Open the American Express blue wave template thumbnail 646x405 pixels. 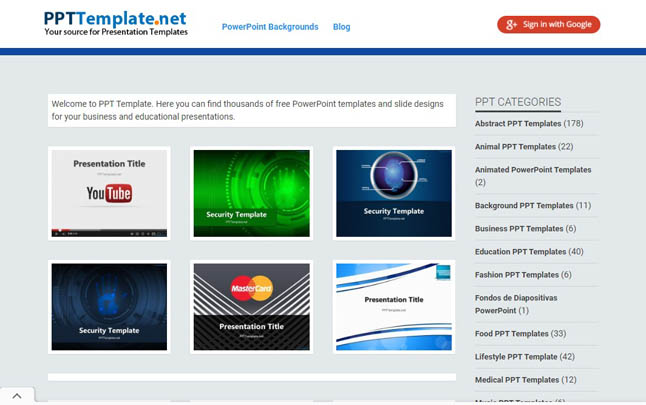tap(394, 307)
